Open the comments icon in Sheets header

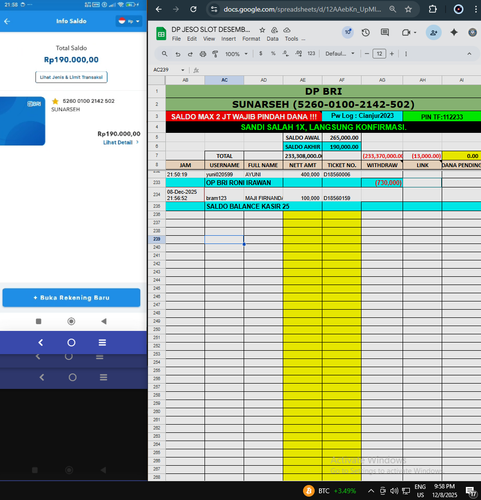[385, 32]
